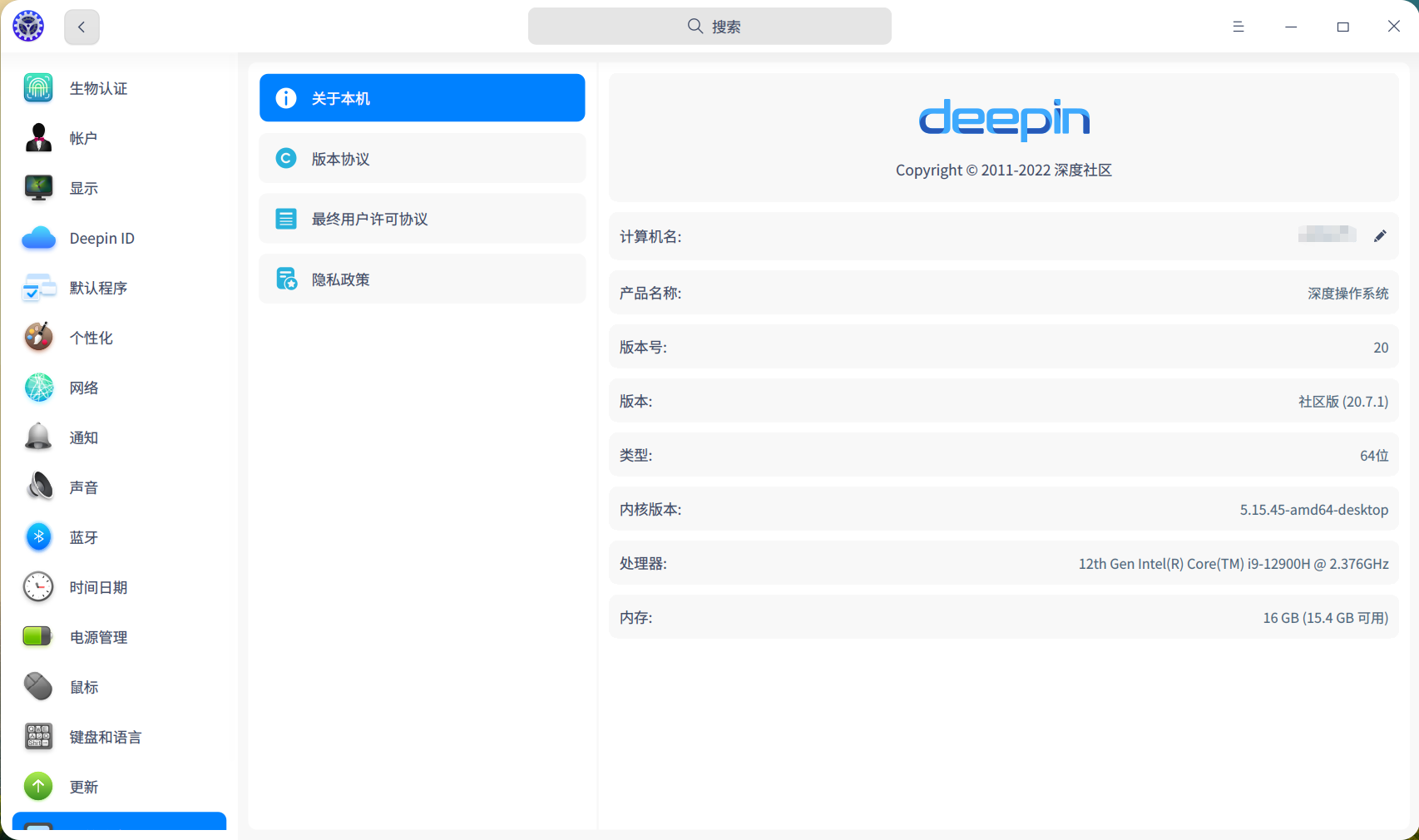Edit the computer name with pencil icon

click(x=1380, y=236)
